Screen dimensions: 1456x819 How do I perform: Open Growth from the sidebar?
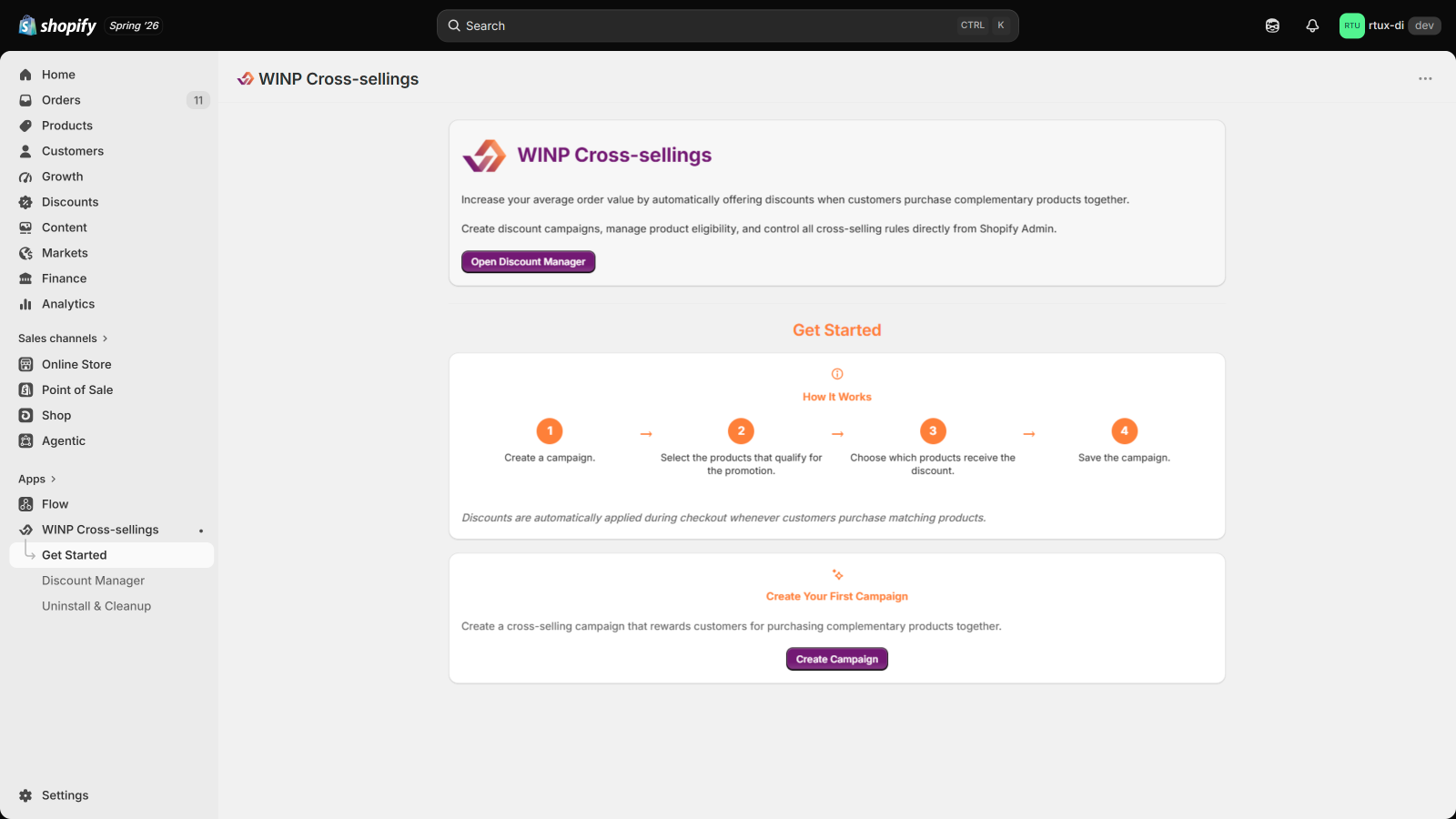(x=63, y=177)
